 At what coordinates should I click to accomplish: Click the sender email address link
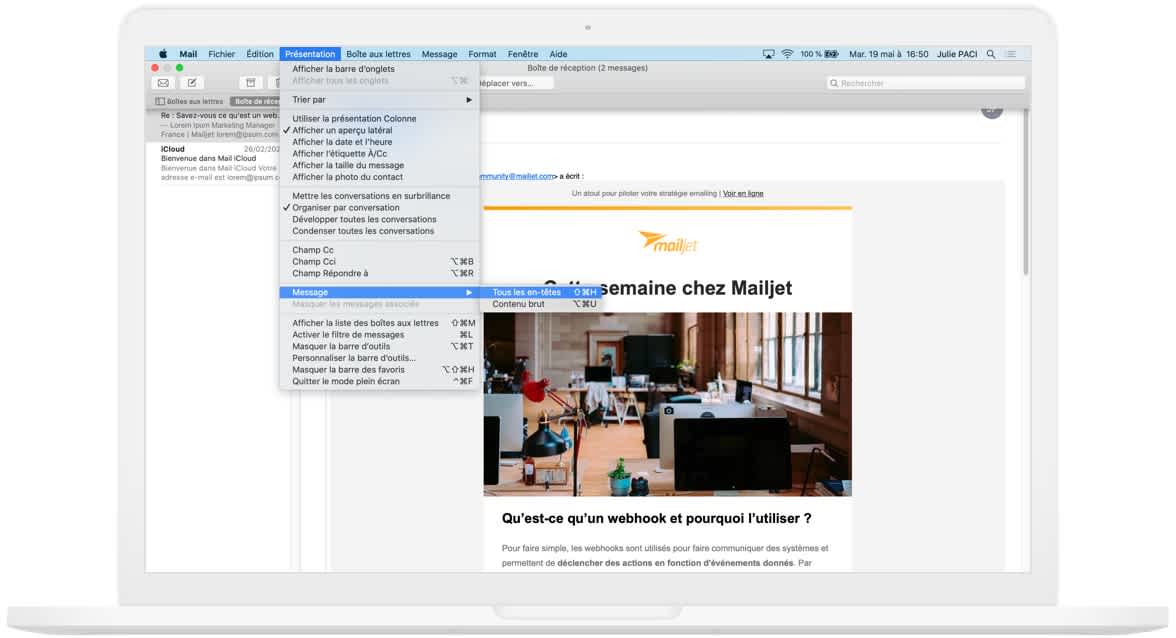pyautogui.click(x=517, y=176)
